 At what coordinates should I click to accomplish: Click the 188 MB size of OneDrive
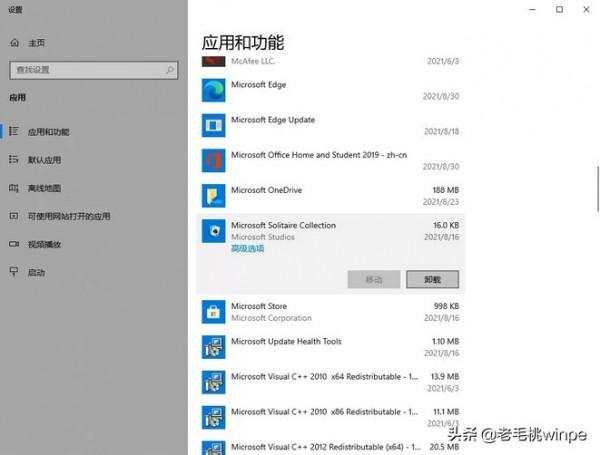tap(446, 190)
